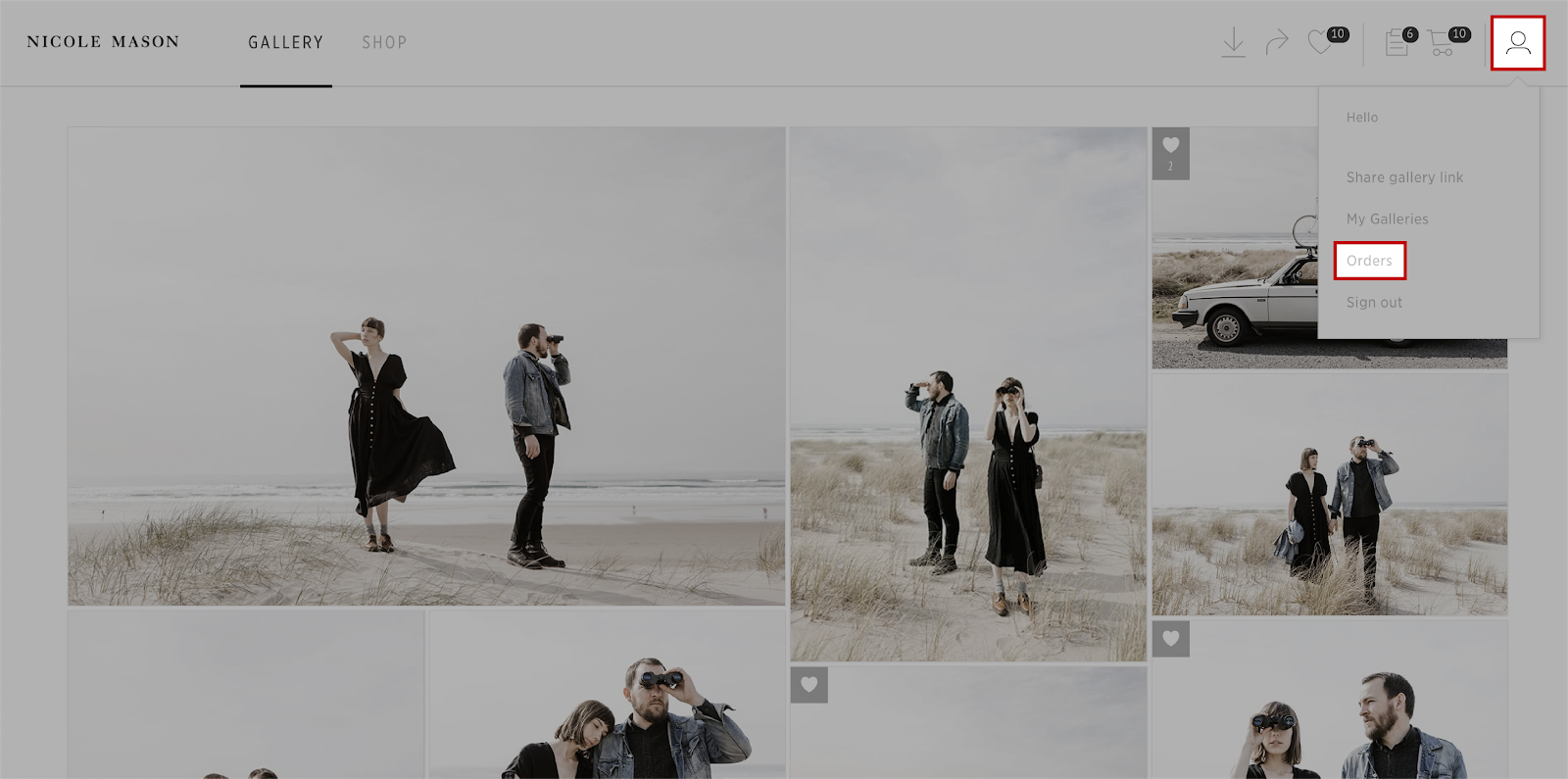
Task: Switch to the SHOP tab
Action: tap(384, 43)
